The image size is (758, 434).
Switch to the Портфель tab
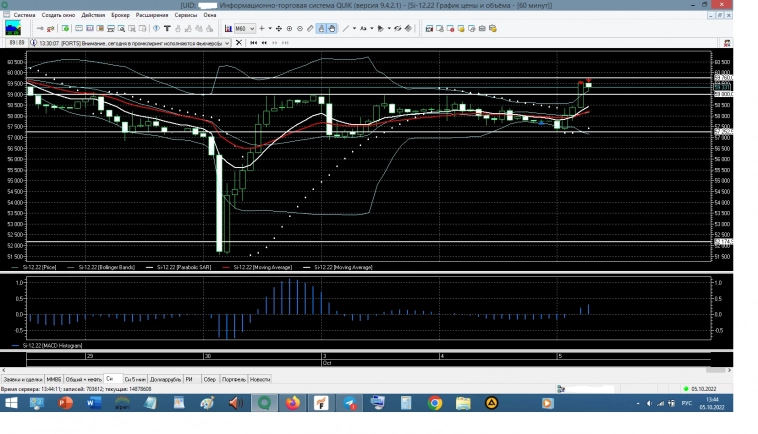[x=233, y=379]
